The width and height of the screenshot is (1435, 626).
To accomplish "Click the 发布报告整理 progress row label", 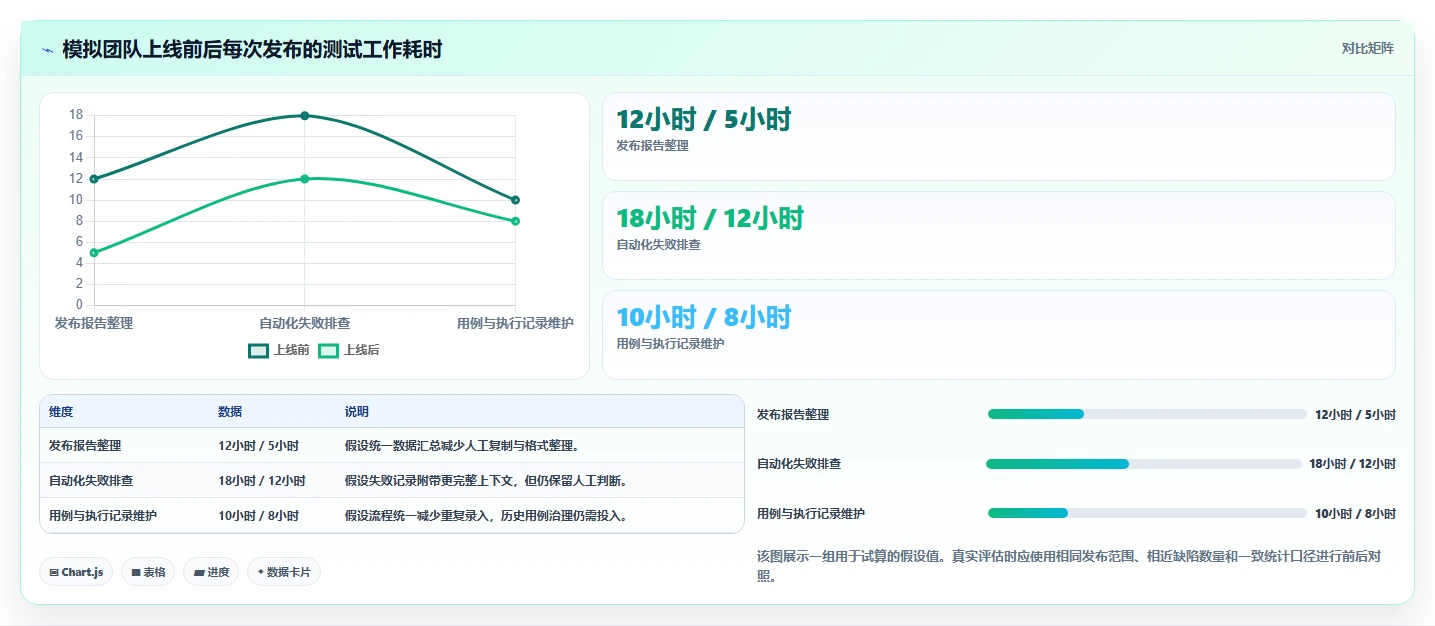I will click(793, 414).
